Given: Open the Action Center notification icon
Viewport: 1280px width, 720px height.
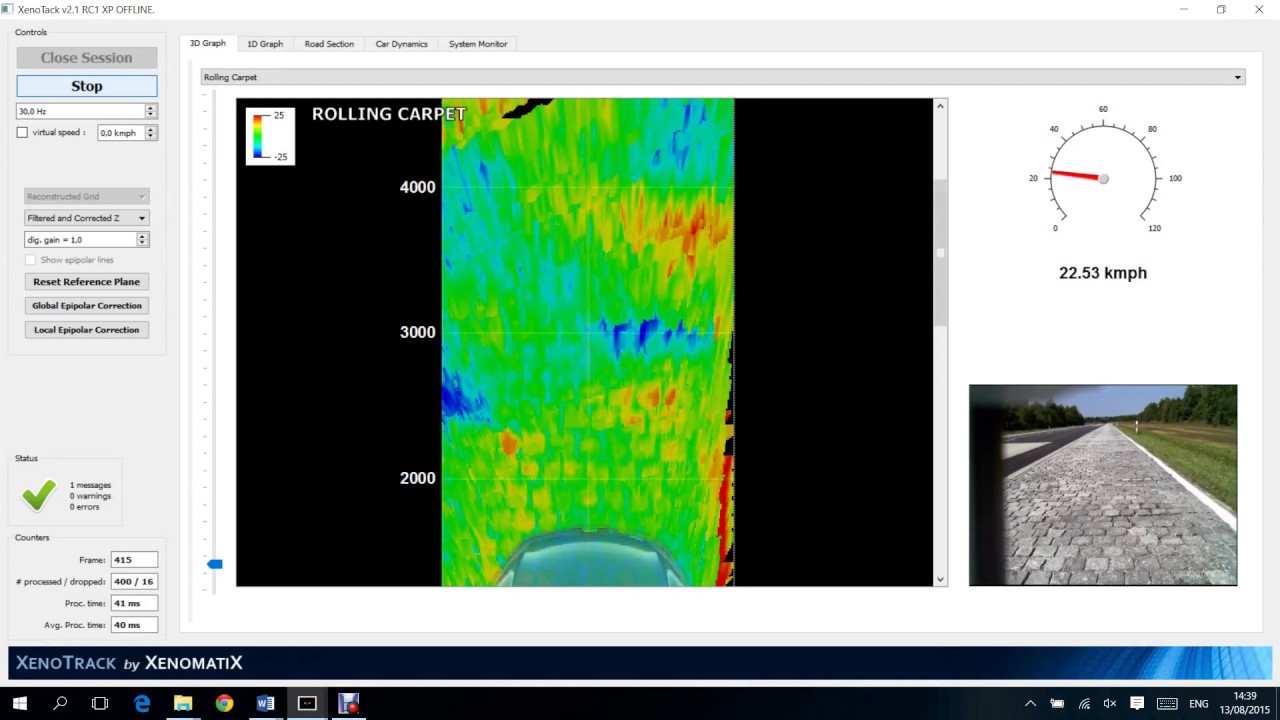Looking at the screenshot, I should 1137,704.
